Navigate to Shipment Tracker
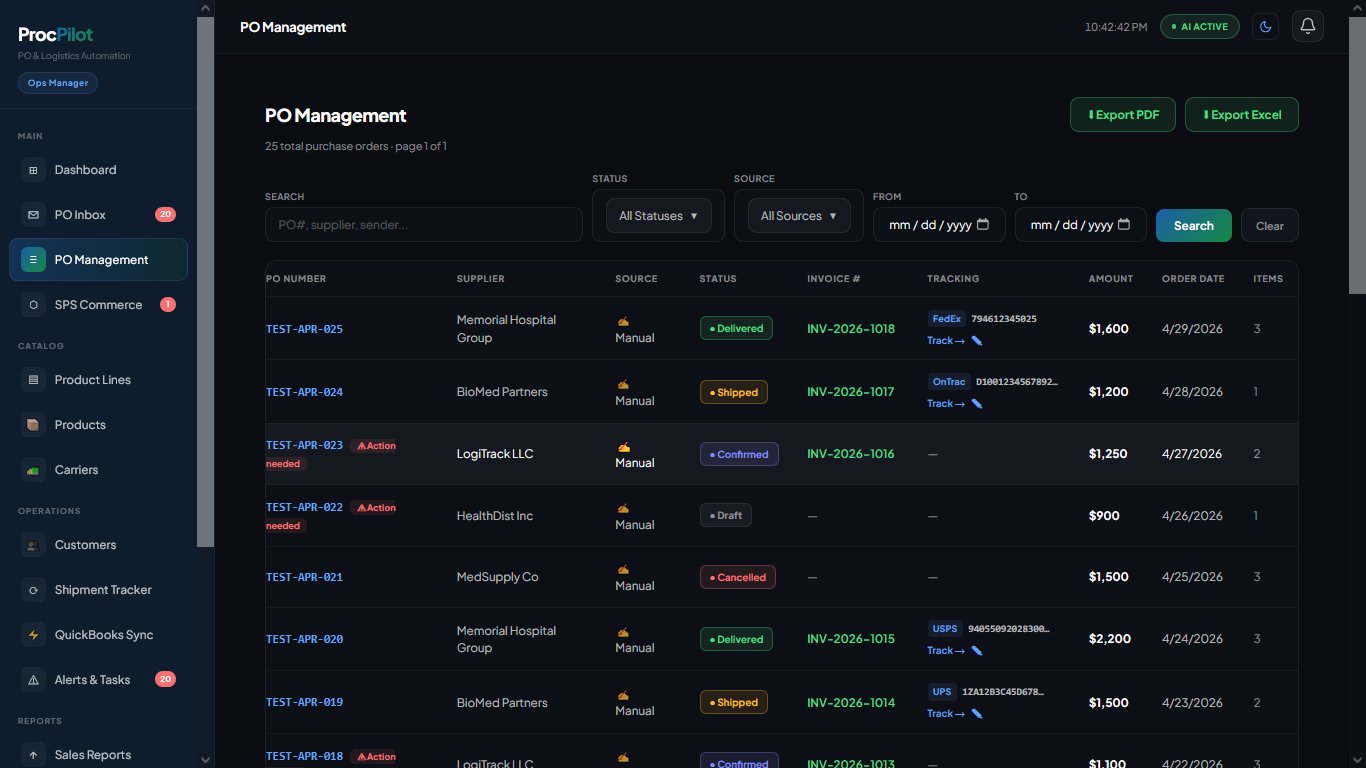 click(x=98, y=590)
